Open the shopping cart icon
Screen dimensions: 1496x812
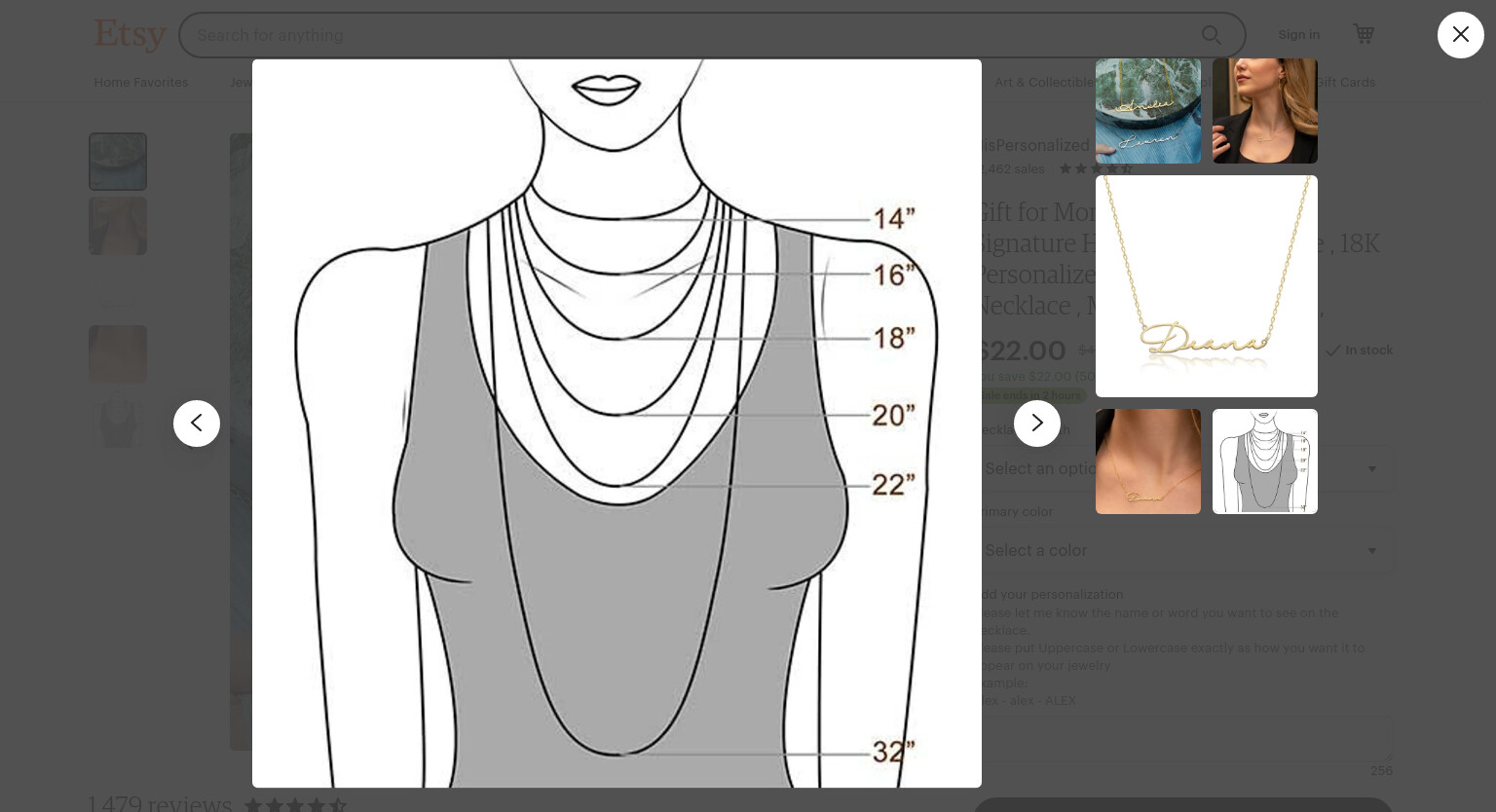[1364, 34]
